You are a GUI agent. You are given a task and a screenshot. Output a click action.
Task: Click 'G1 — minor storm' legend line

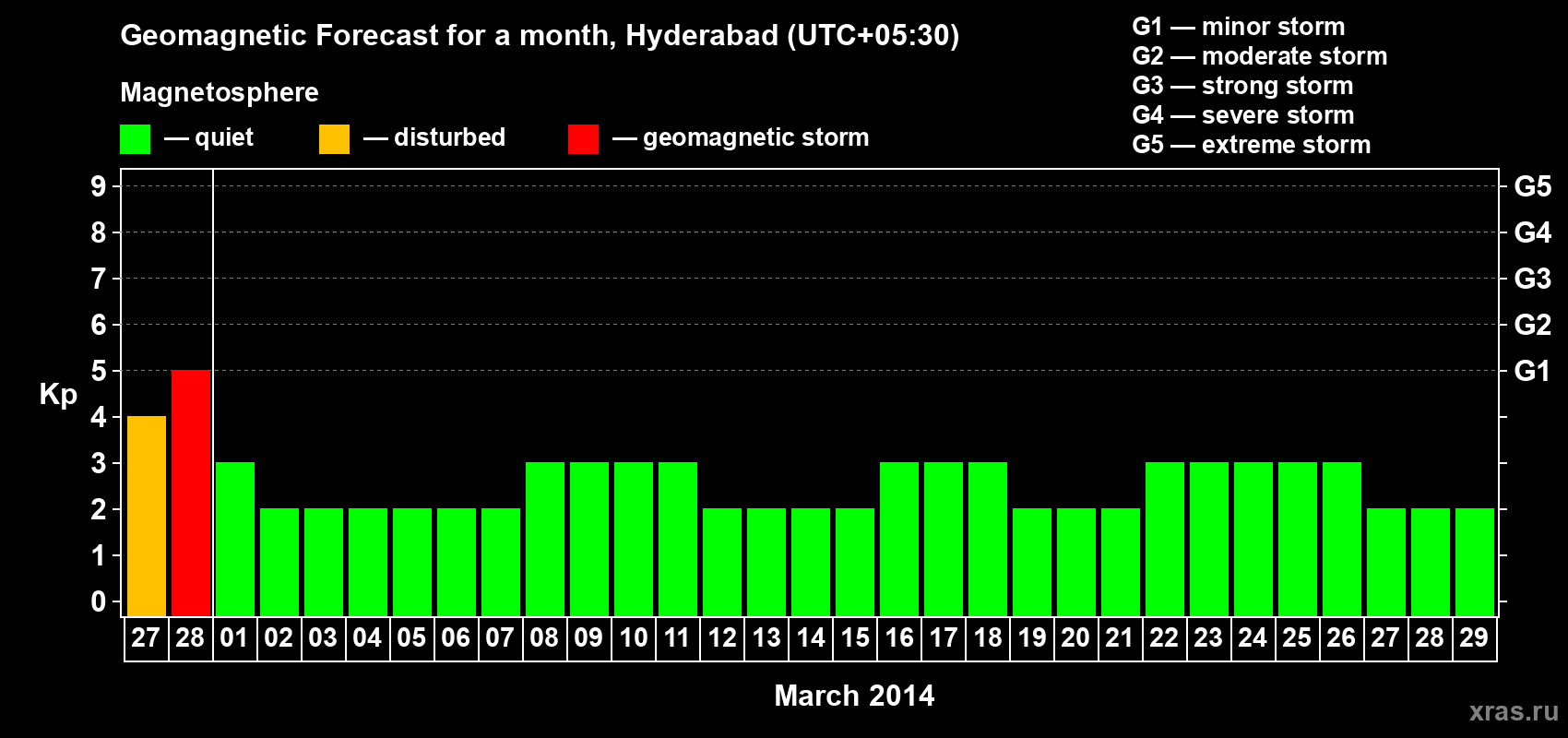pyautogui.click(x=1238, y=27)
